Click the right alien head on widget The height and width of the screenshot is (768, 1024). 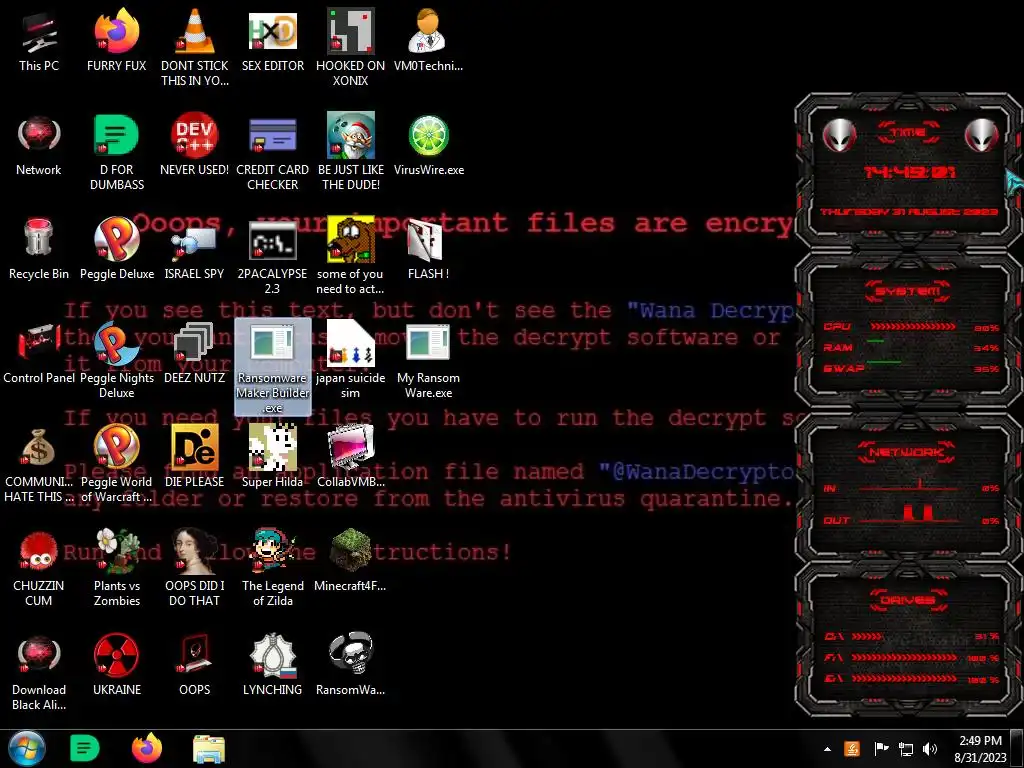(982, 135)
